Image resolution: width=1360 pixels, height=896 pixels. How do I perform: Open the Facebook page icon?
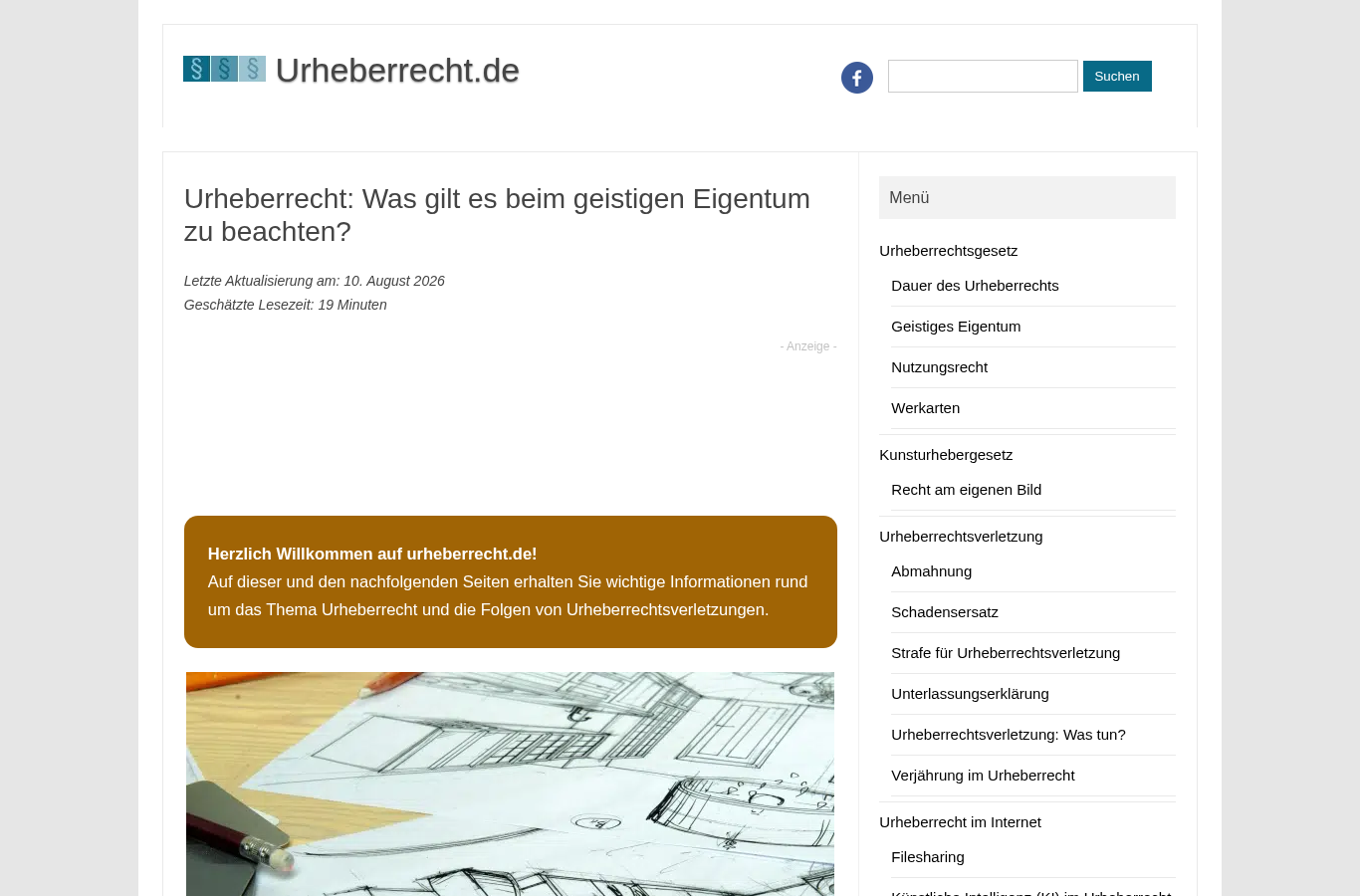(x=857, y=78)
